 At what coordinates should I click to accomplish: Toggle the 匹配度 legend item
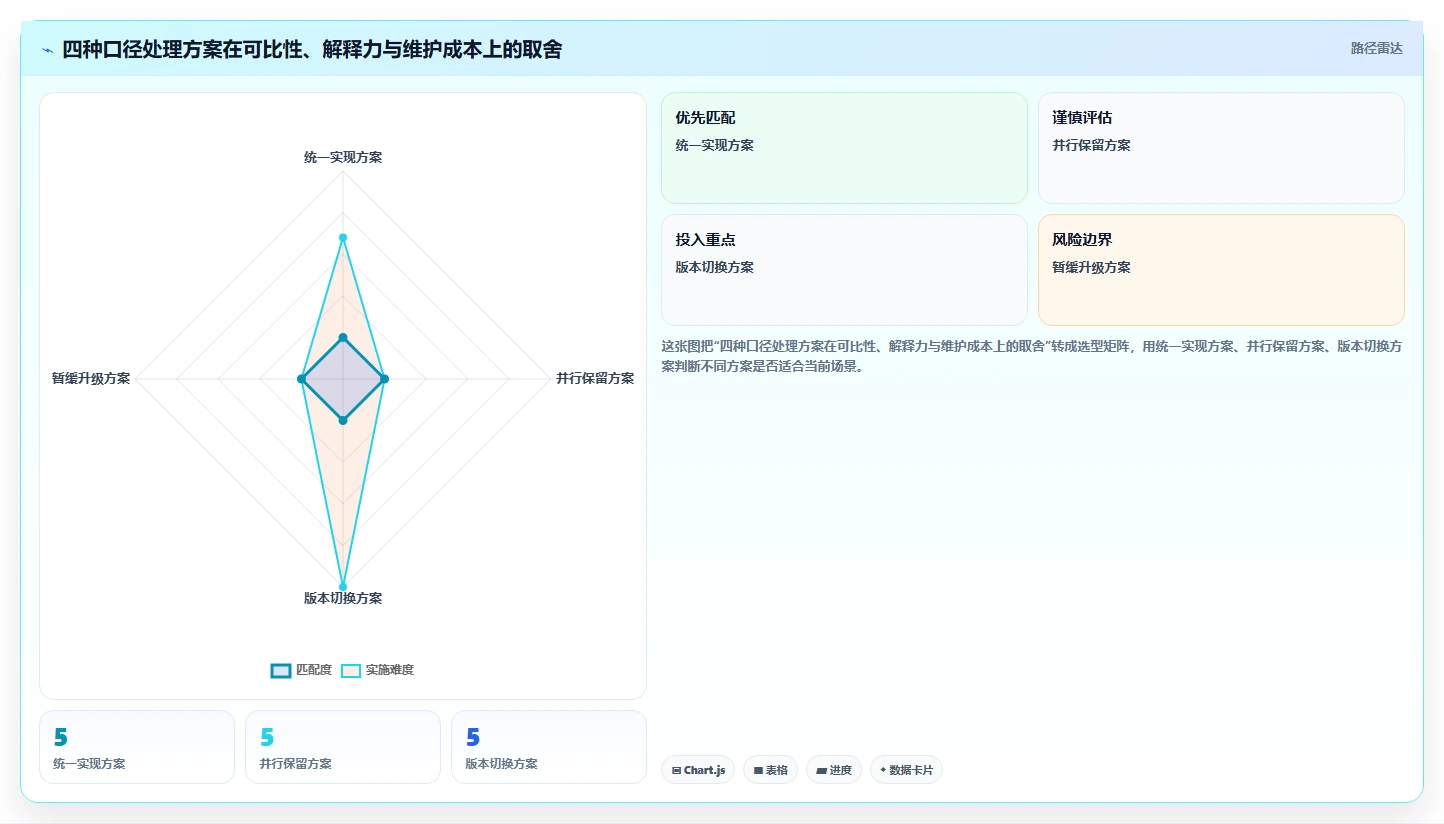pos(301,670)
